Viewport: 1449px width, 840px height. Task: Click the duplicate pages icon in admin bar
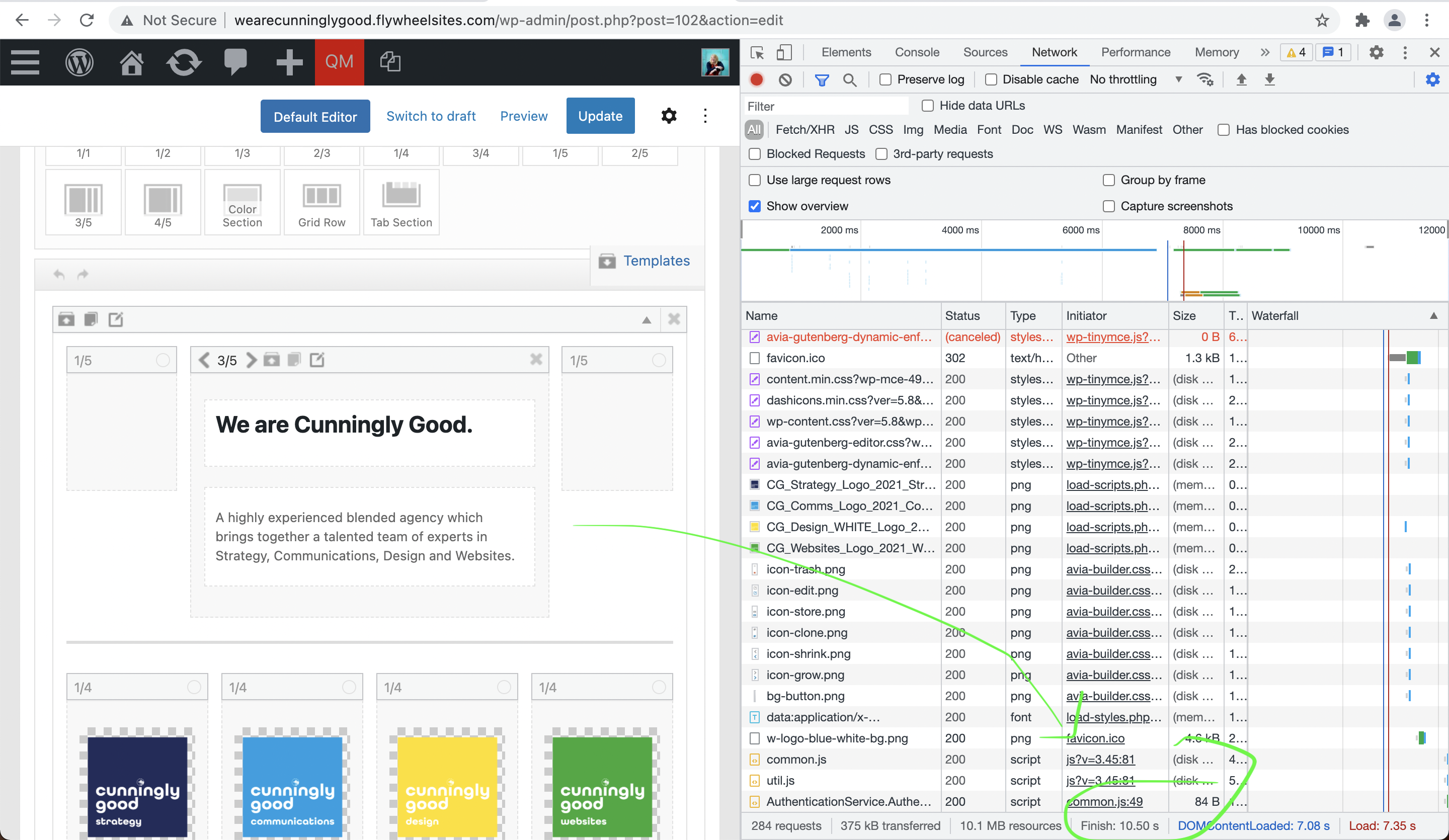coord(390,61)
